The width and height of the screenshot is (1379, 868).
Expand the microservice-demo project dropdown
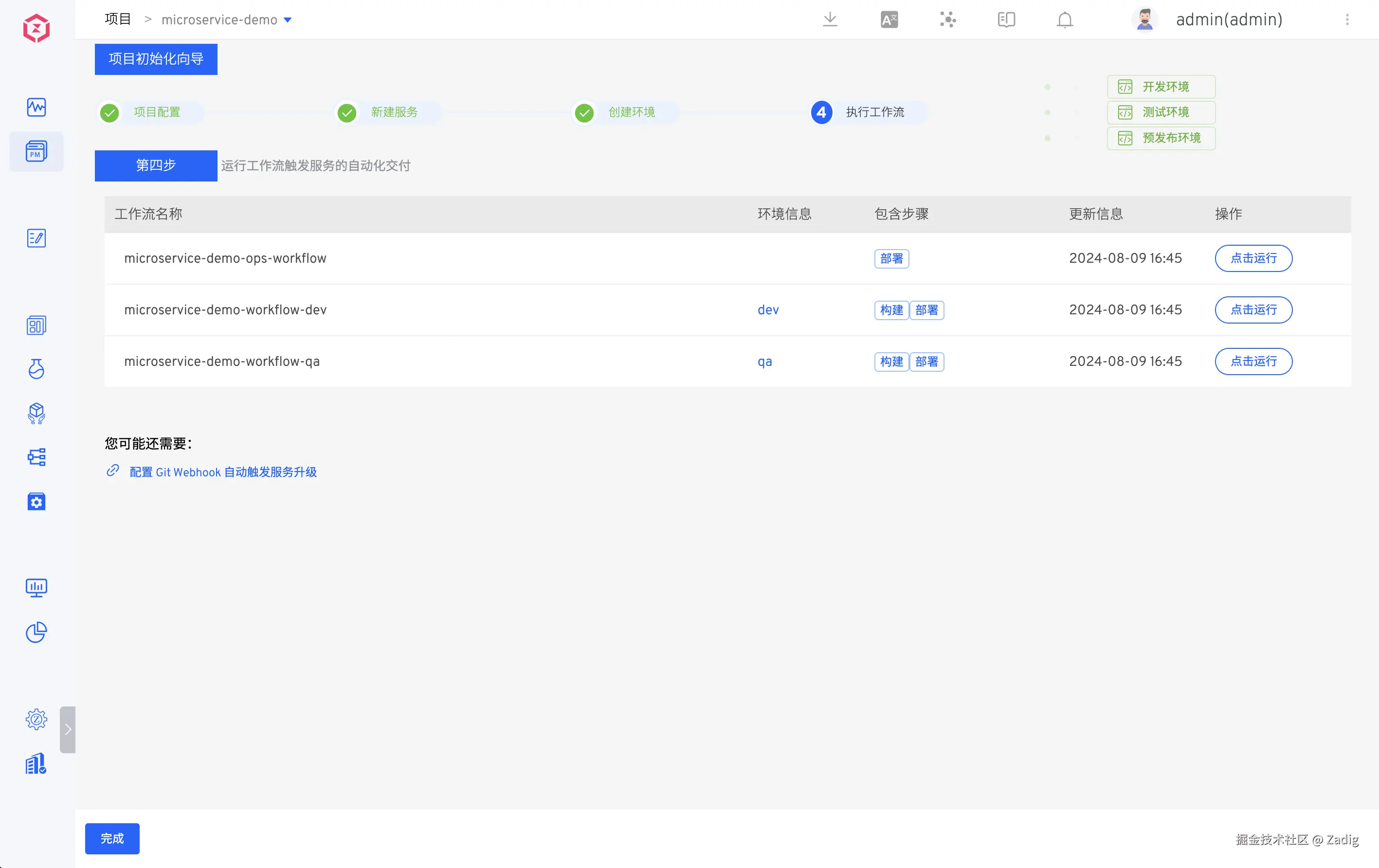point(288,20)
